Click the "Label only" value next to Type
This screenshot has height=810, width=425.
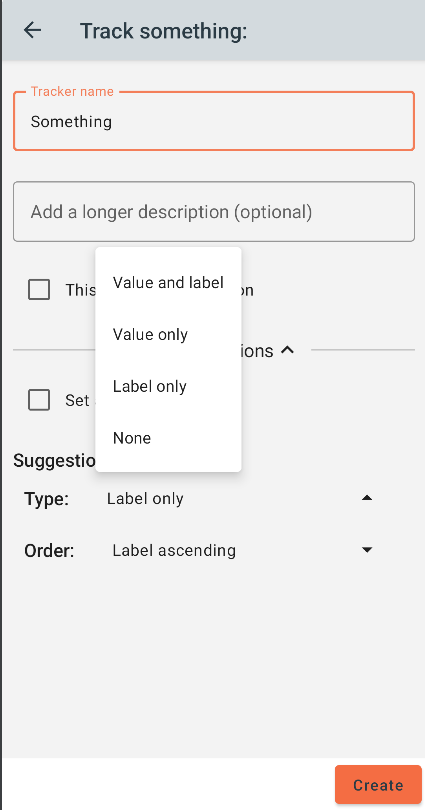[x=145, y=499]
